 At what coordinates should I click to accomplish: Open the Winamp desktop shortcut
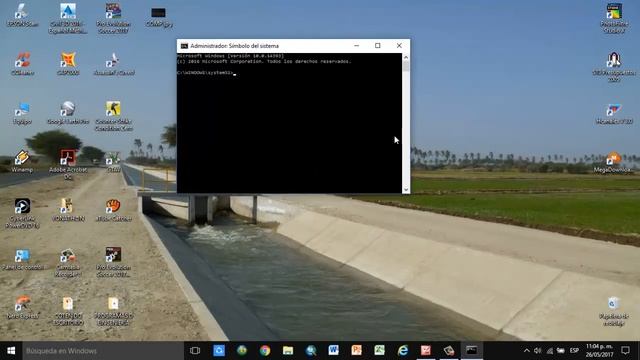(22, 161)
